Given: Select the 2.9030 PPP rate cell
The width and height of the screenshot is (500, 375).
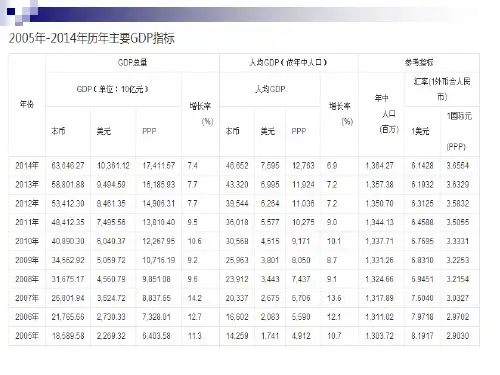Looking at the screenshot, I should point(458,336).
